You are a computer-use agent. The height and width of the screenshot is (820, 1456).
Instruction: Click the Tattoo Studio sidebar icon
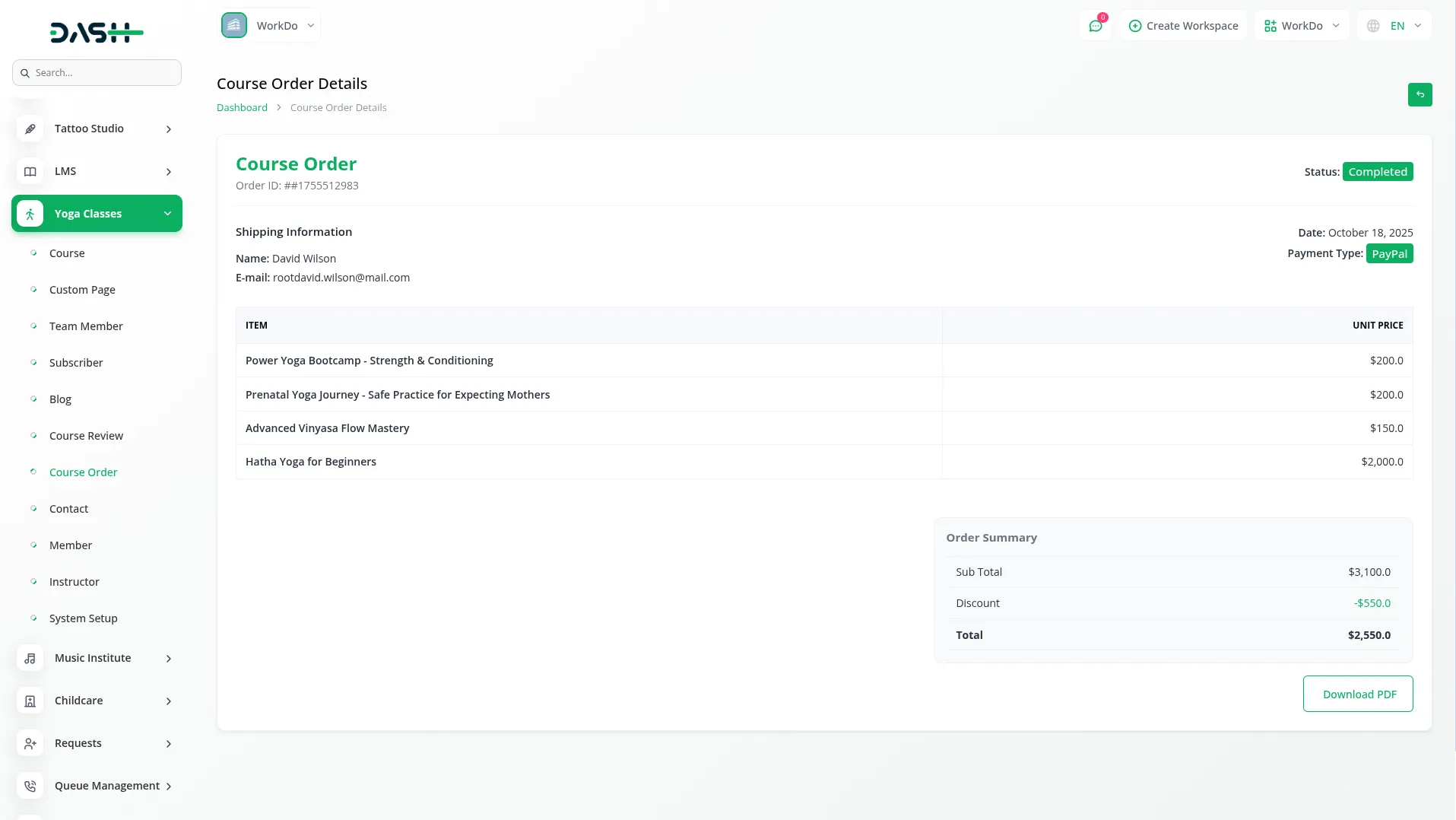30,129
